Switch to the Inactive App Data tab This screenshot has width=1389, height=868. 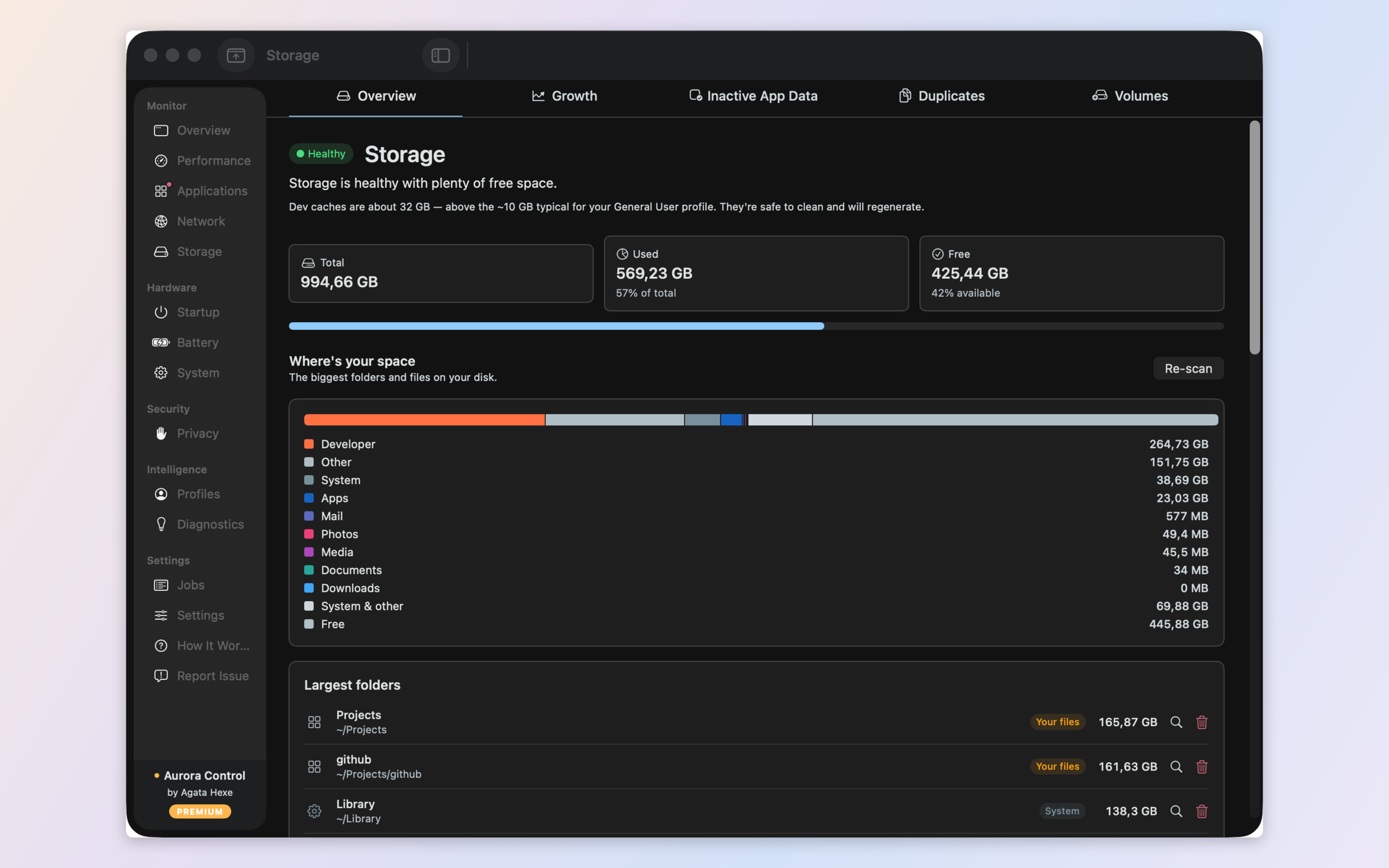click(753, 96)
